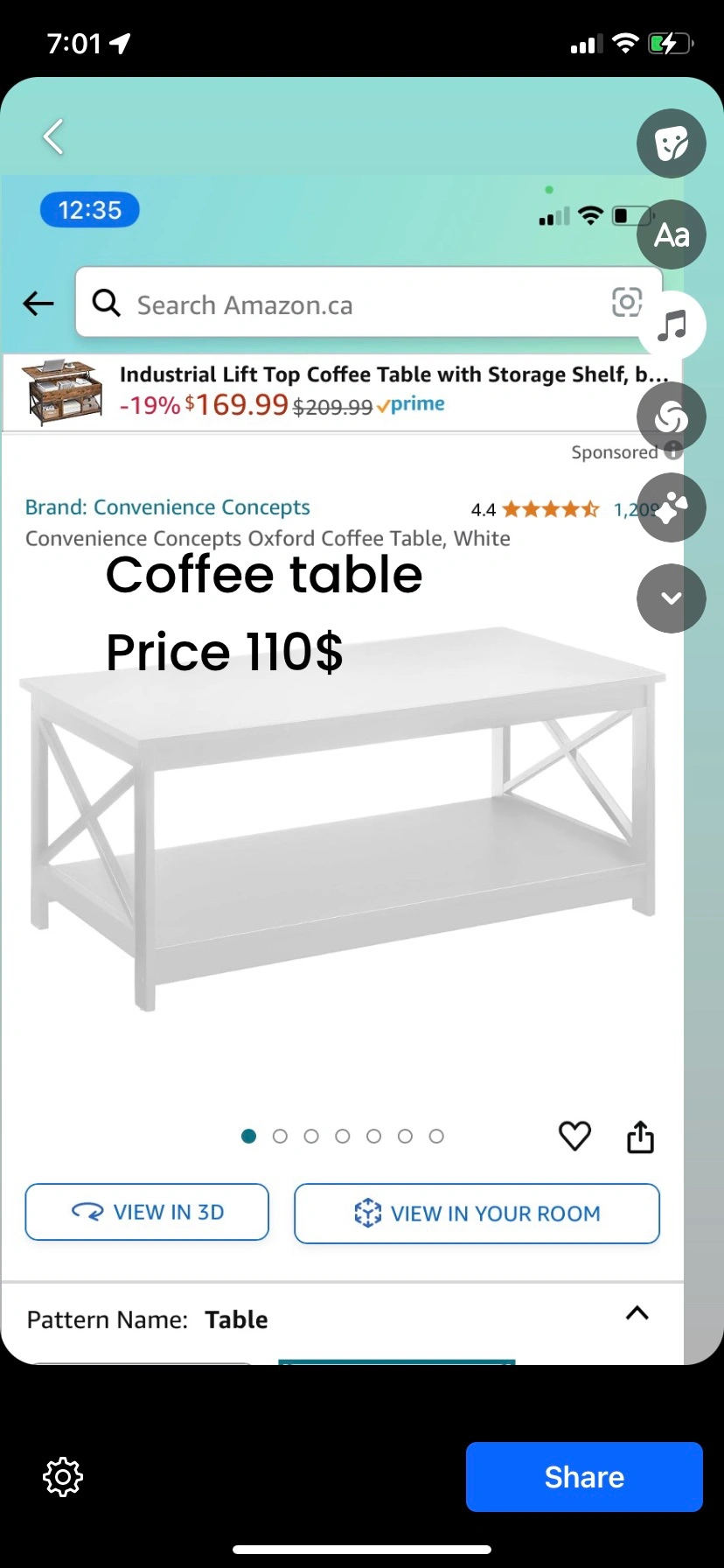Viewport: 724px width, 1568px height.
Task: Open the swirl effects icon
Action: pos(671,417)
